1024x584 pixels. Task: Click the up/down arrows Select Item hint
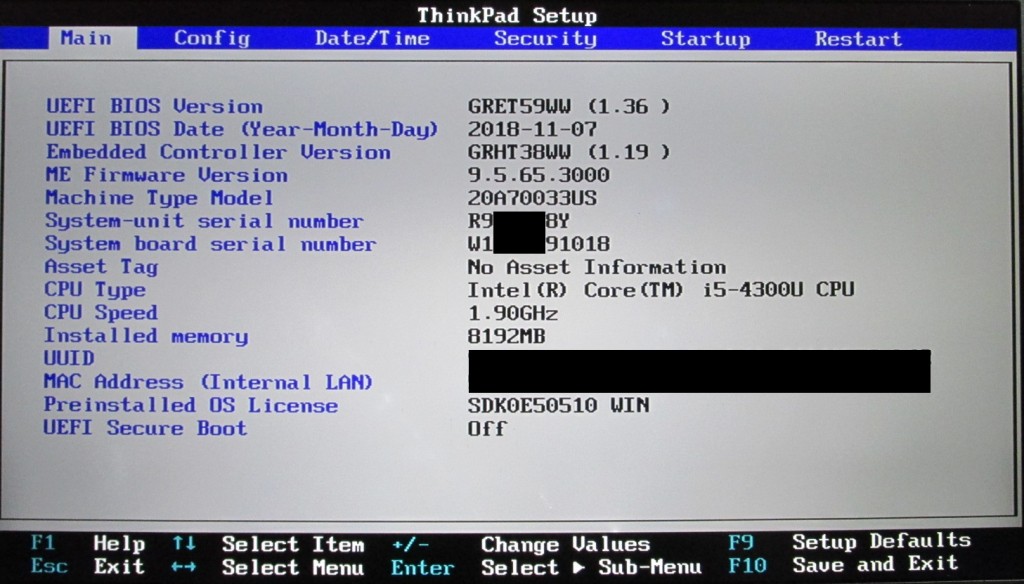(x=268, y=543)
